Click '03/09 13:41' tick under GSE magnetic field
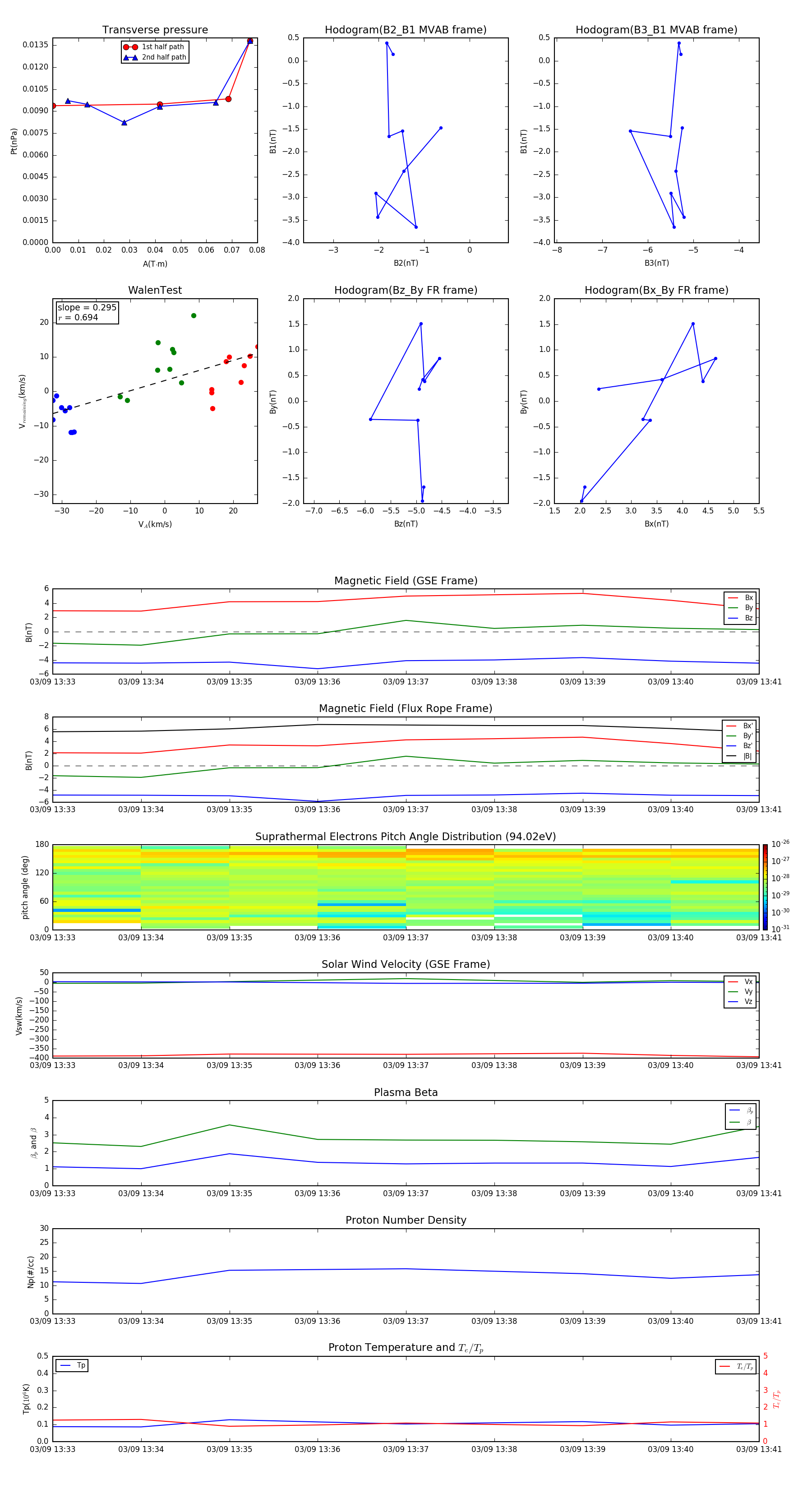Screen dimensions: 812x1489 point(758,682)
